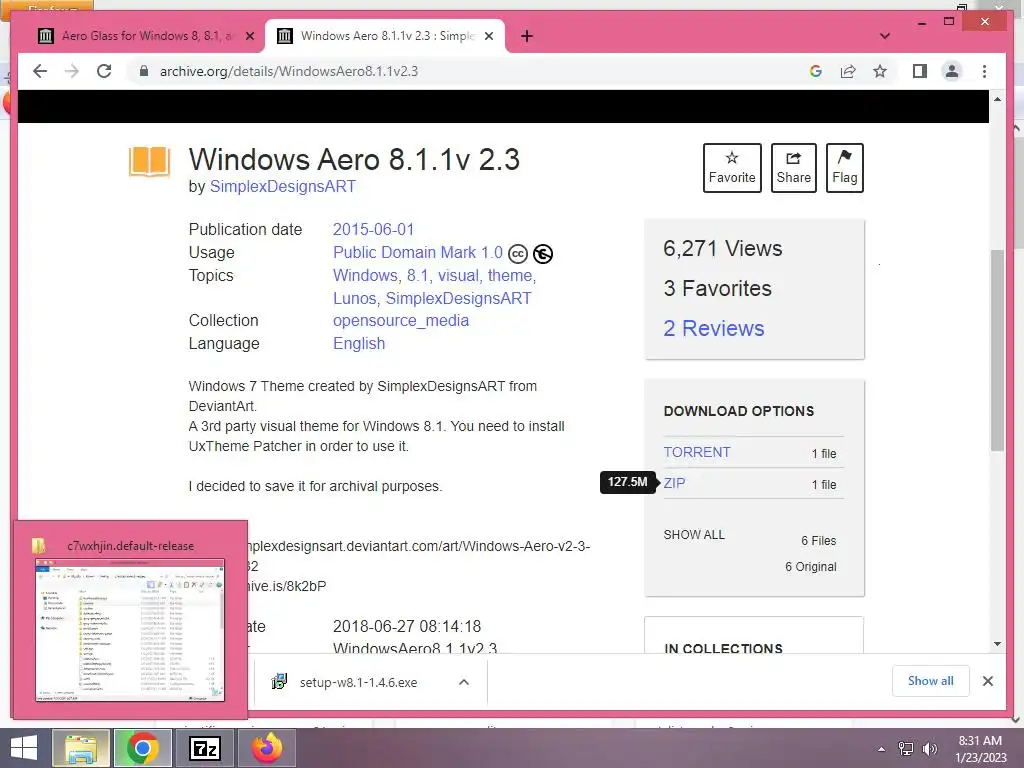Open the 8.1 topic link
Image resolution: width=1024 pixels, height=768 pixels.
[418, 276]
